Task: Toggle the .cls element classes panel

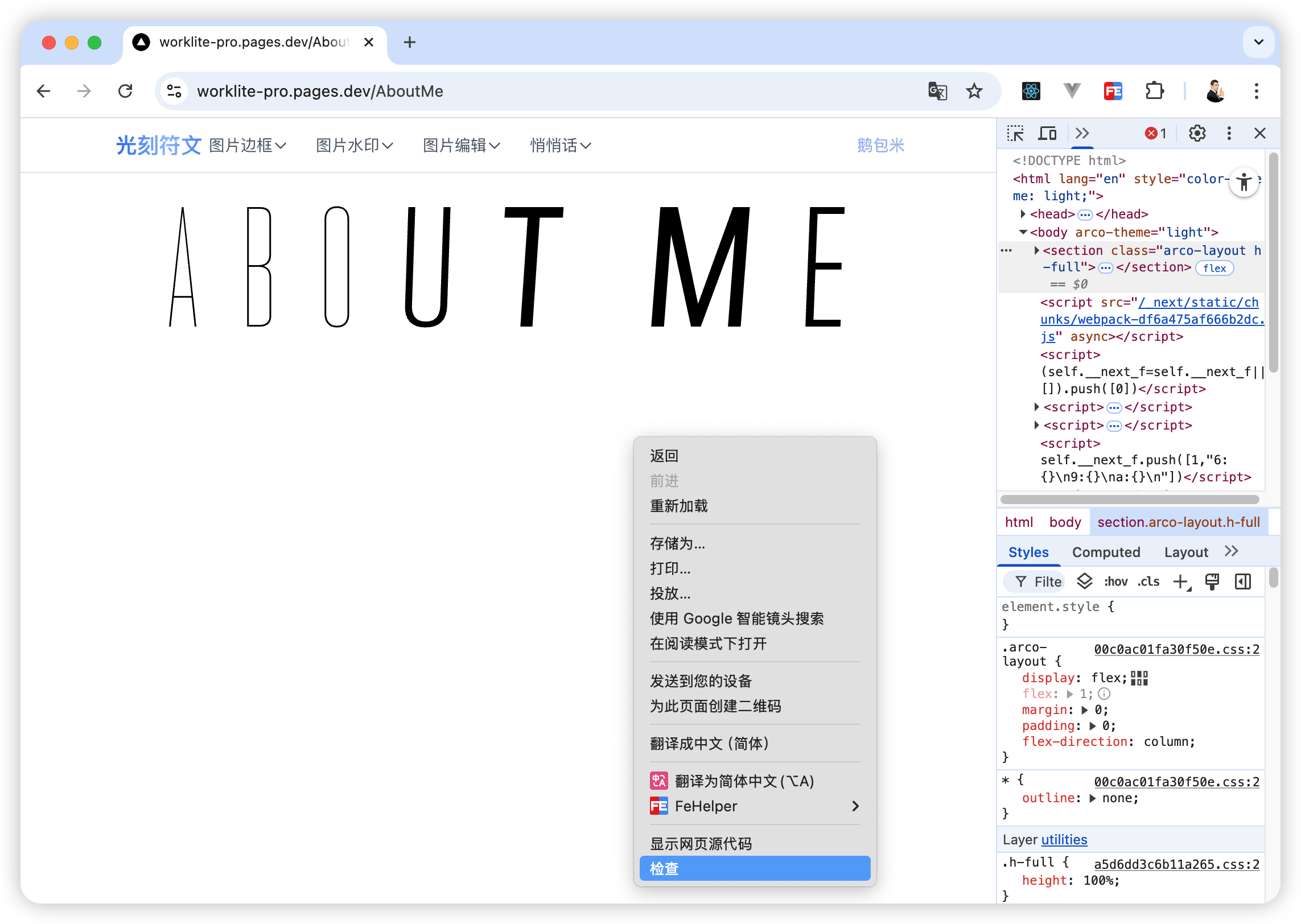Action: pyautogui.click(x=1148, y=581)
